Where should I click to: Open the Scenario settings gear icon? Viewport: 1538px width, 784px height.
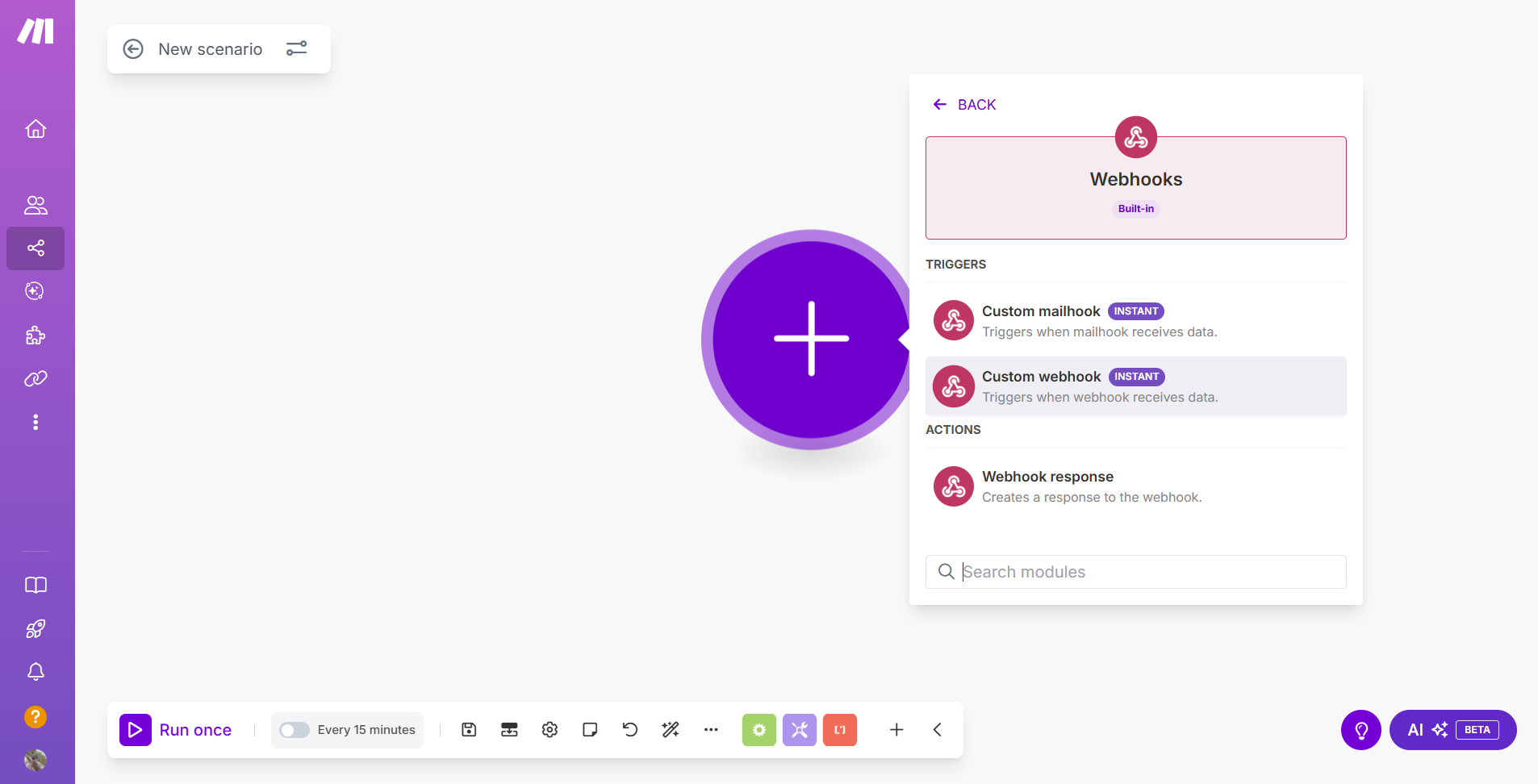[x=550, y=730]
